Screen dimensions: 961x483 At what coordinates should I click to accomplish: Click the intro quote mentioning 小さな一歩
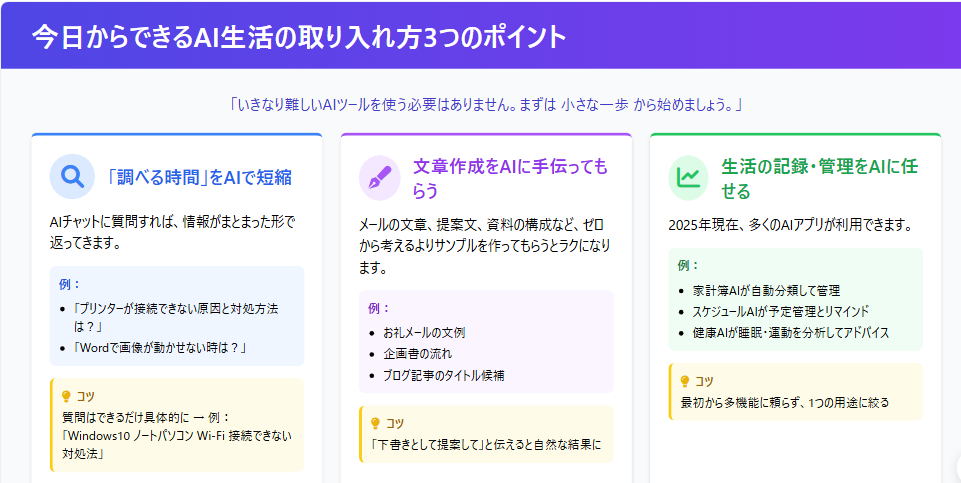(x=485, y=104)
